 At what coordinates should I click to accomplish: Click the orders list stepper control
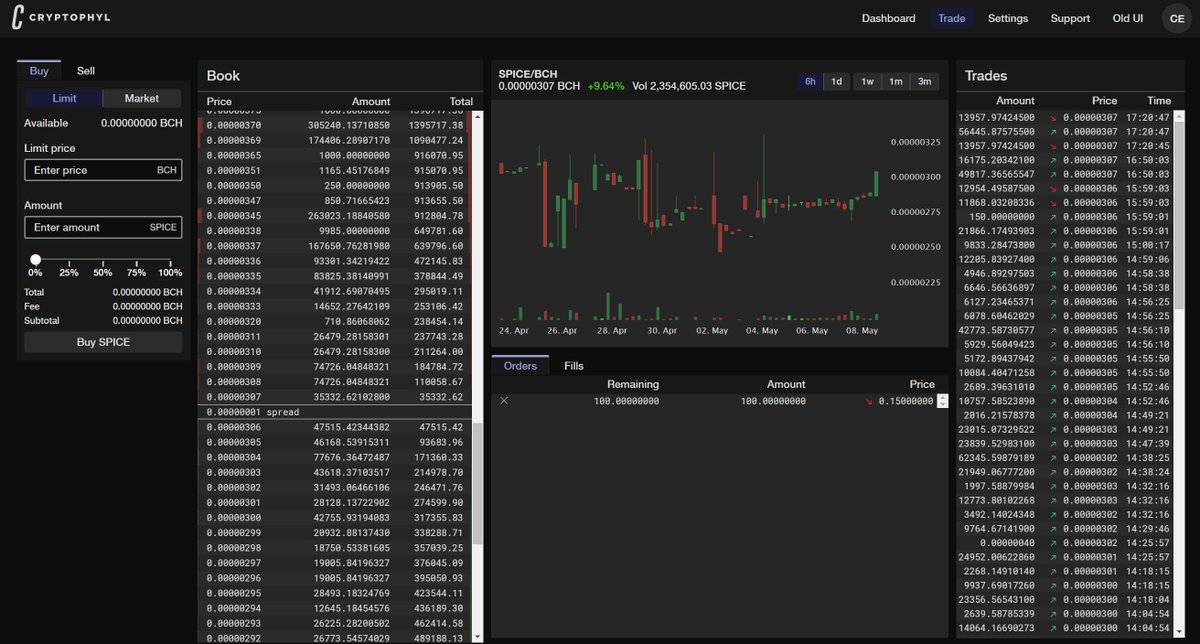click(942, 401)
